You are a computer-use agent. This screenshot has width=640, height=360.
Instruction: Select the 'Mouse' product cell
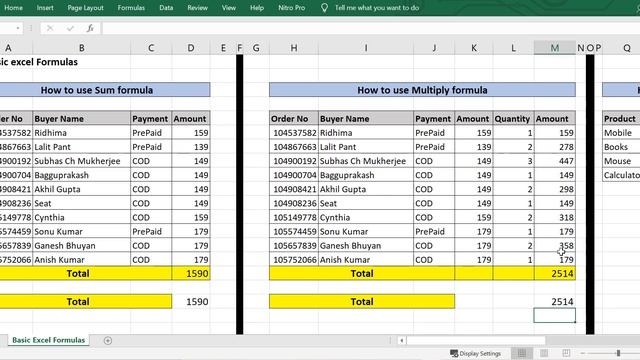tap(621, 161)
